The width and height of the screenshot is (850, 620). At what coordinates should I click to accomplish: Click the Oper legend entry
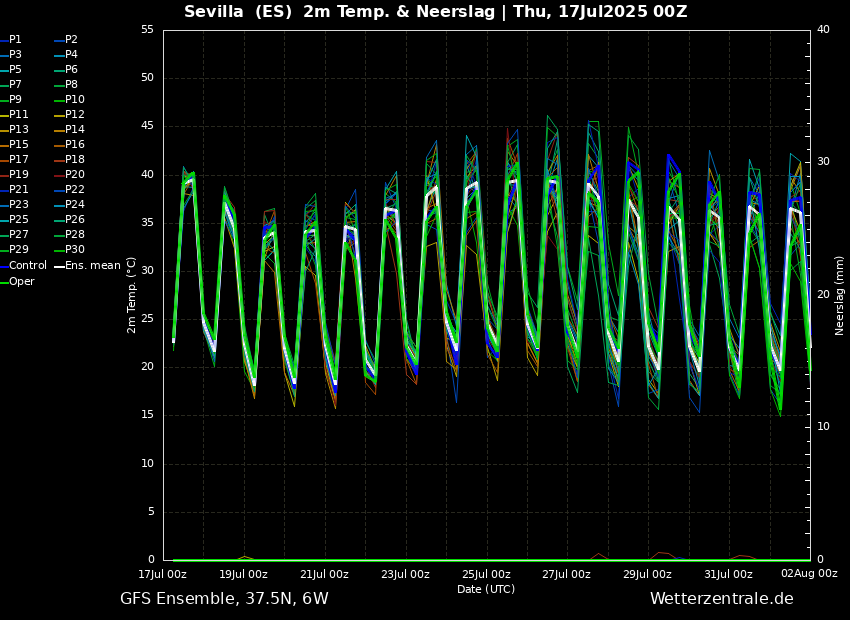[x=21, y=282]
